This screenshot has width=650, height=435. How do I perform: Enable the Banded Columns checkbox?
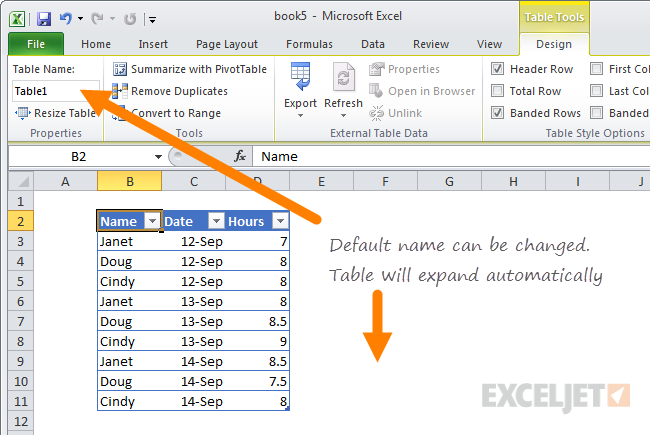point(597,112)
